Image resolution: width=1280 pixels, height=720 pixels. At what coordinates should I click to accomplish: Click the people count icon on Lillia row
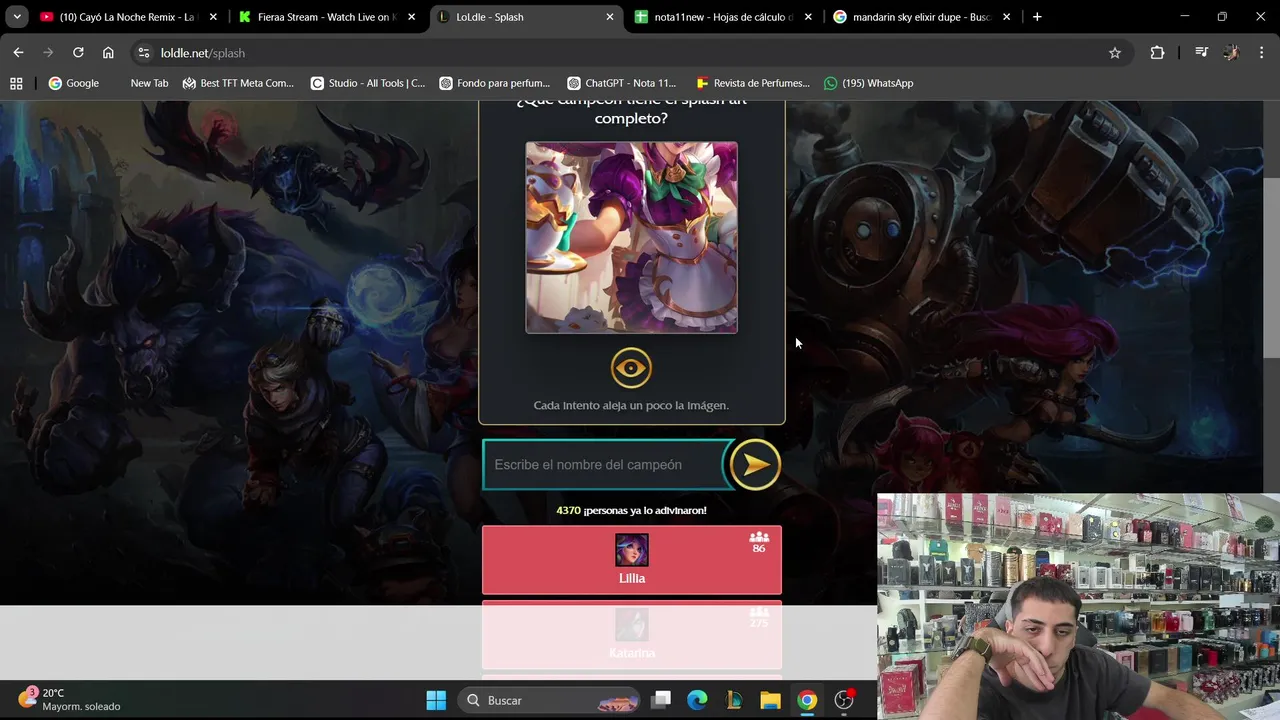pos(759,537)
